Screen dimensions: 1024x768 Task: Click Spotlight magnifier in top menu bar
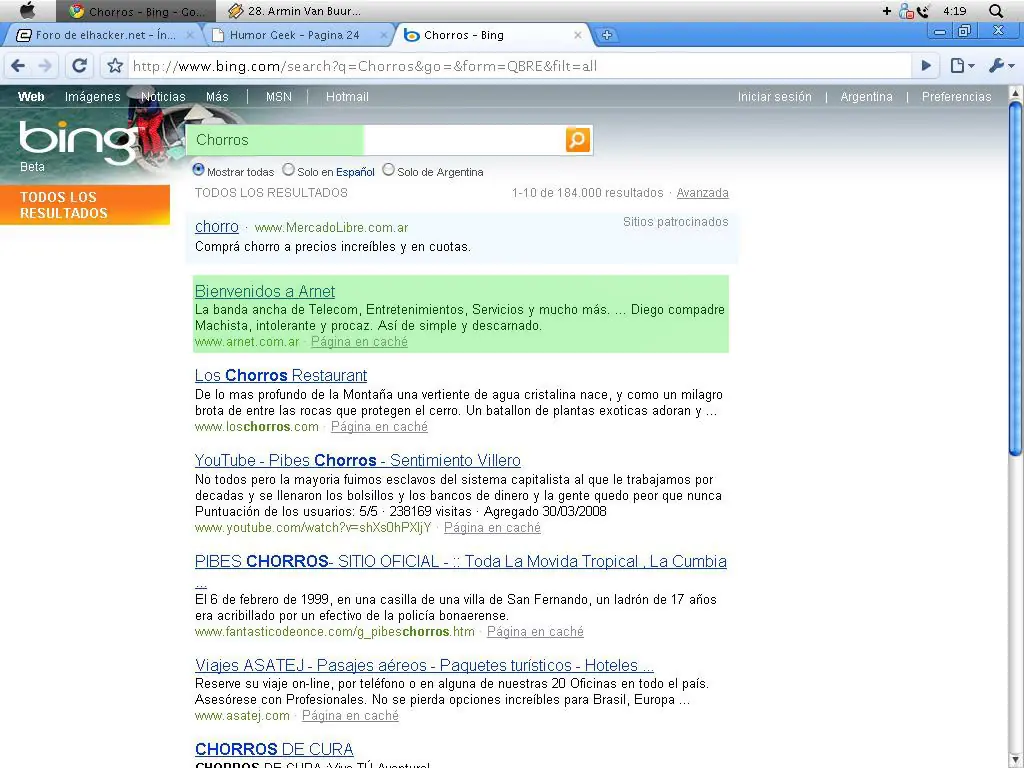click(x=995, y=11)
